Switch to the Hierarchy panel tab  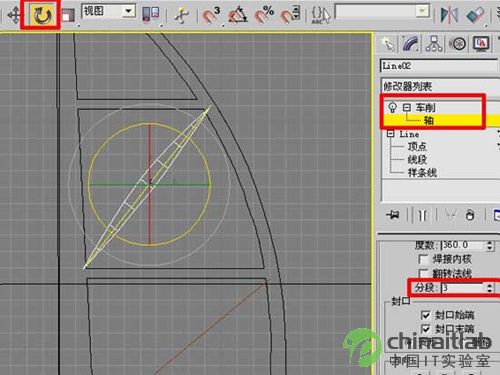coord(434,44)
